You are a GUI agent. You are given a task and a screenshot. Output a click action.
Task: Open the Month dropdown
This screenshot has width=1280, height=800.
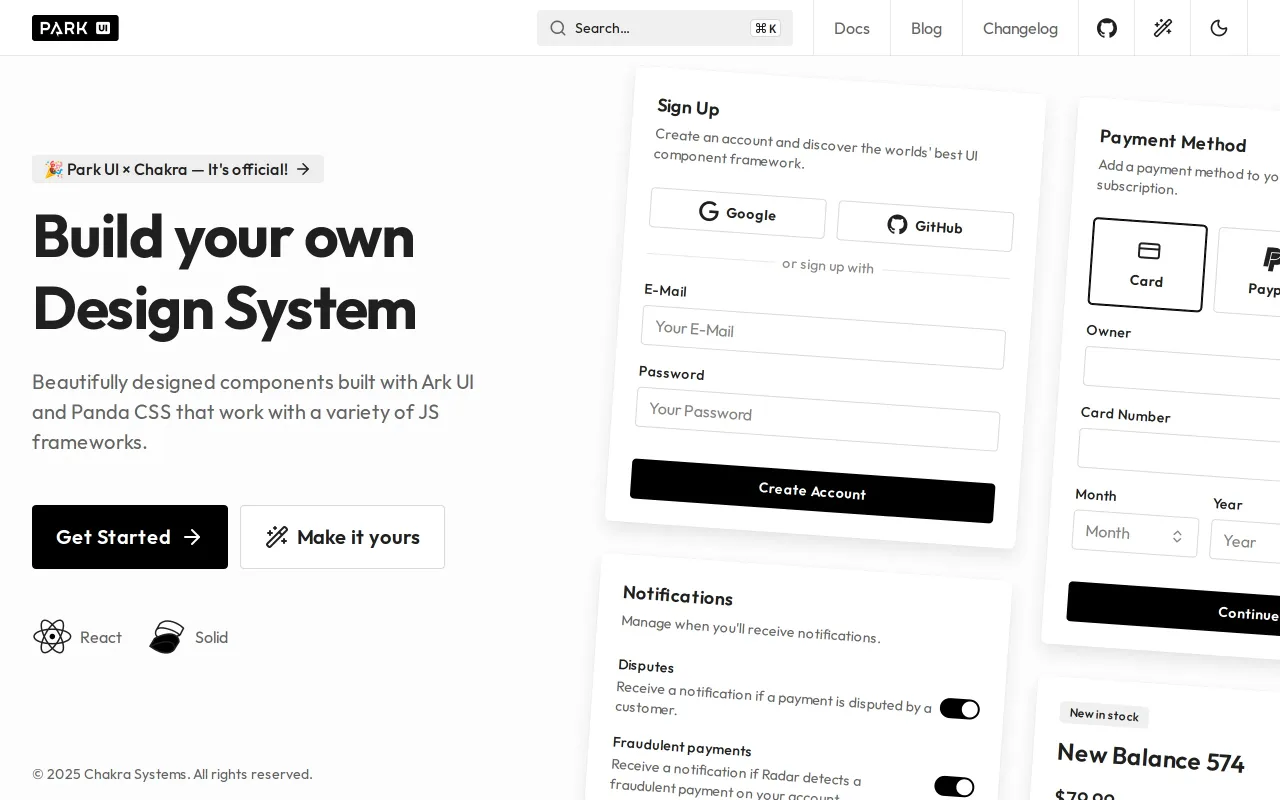point(1135,534)
